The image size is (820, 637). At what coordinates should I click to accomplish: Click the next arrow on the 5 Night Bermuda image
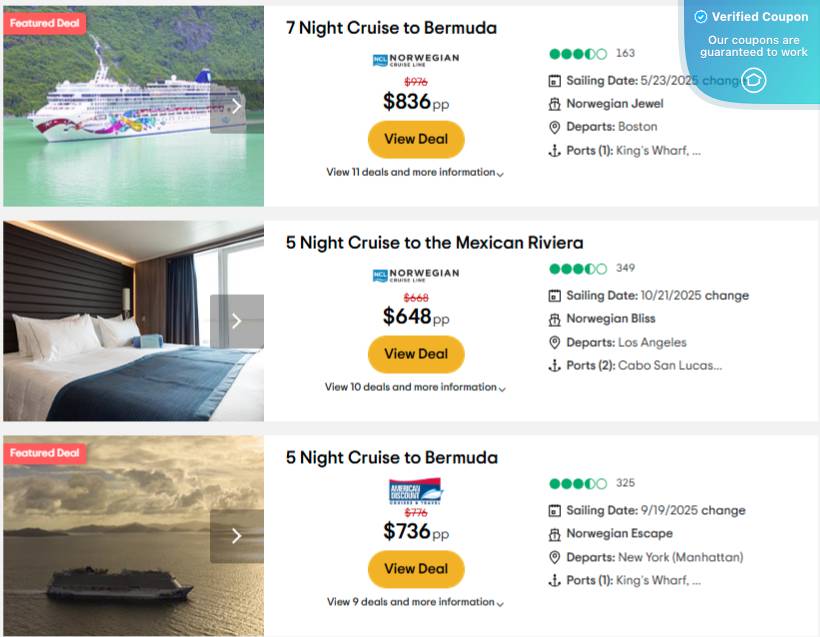pyautogui.click(x=237, y=536)
